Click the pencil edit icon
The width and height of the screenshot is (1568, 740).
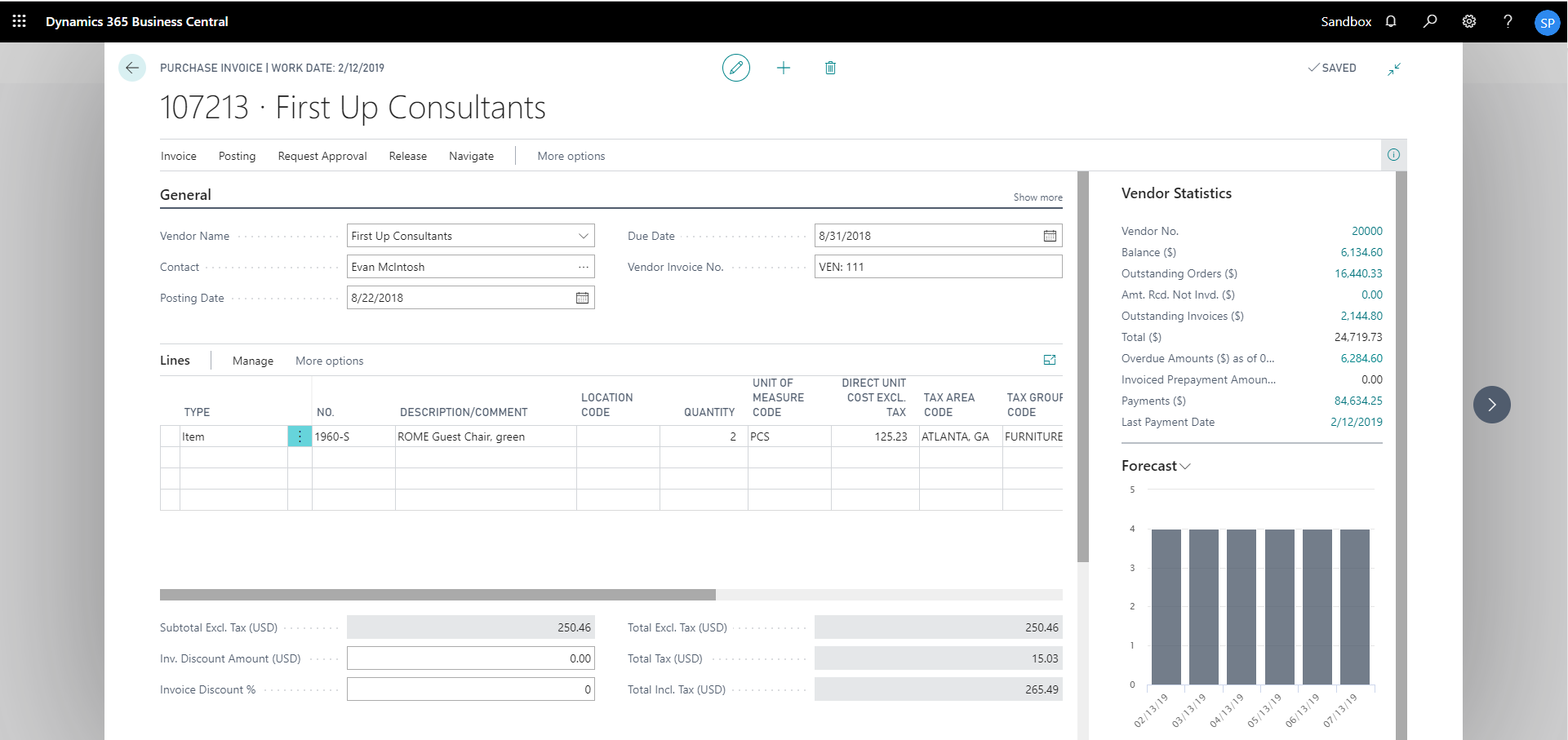pos(735,68)
